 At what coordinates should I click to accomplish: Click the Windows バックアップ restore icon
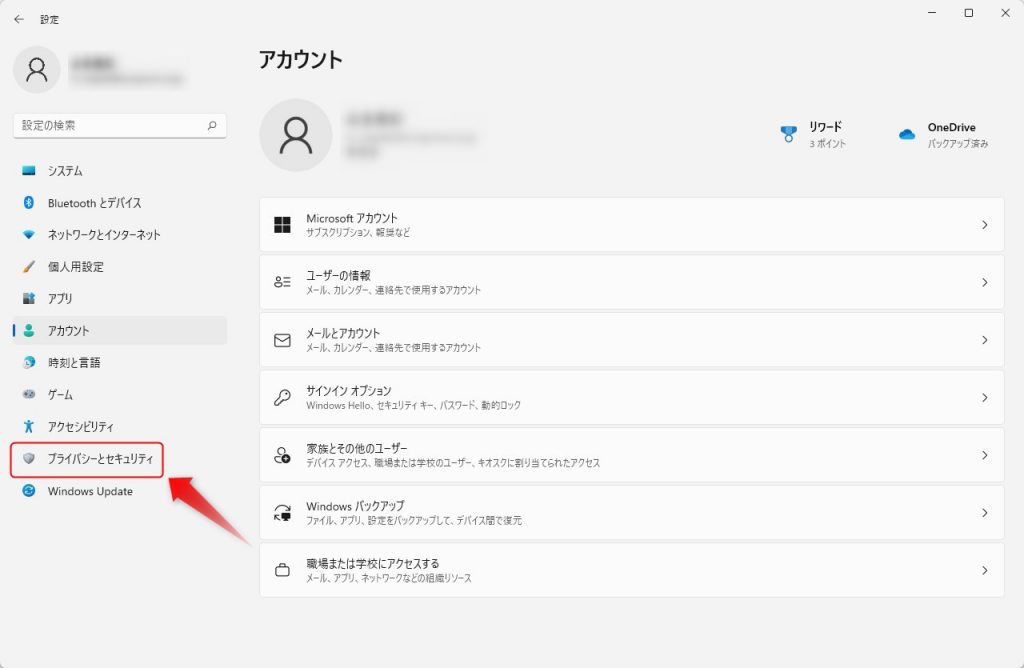coord(282,513)
